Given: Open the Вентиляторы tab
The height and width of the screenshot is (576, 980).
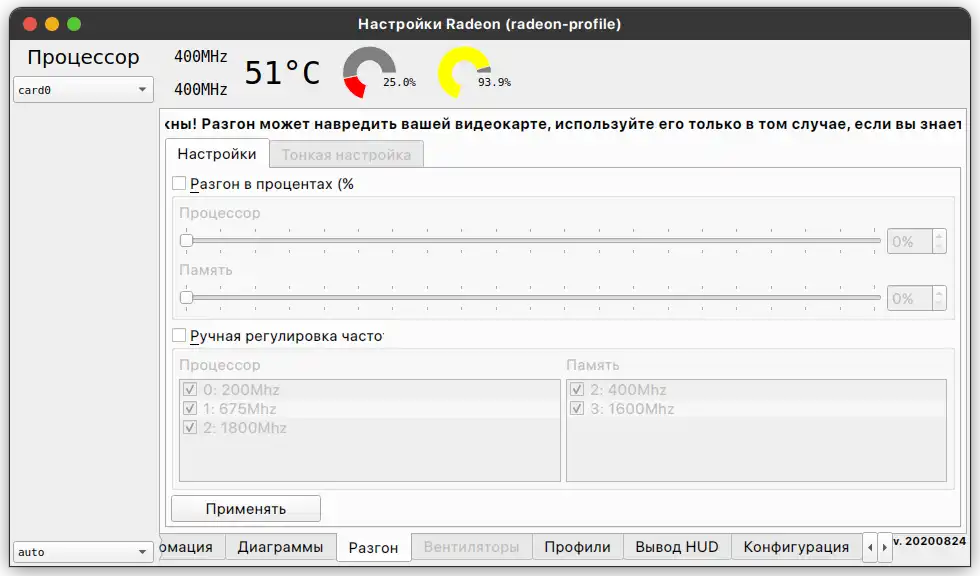Looking at the screenshot, I should click(471, 547).
